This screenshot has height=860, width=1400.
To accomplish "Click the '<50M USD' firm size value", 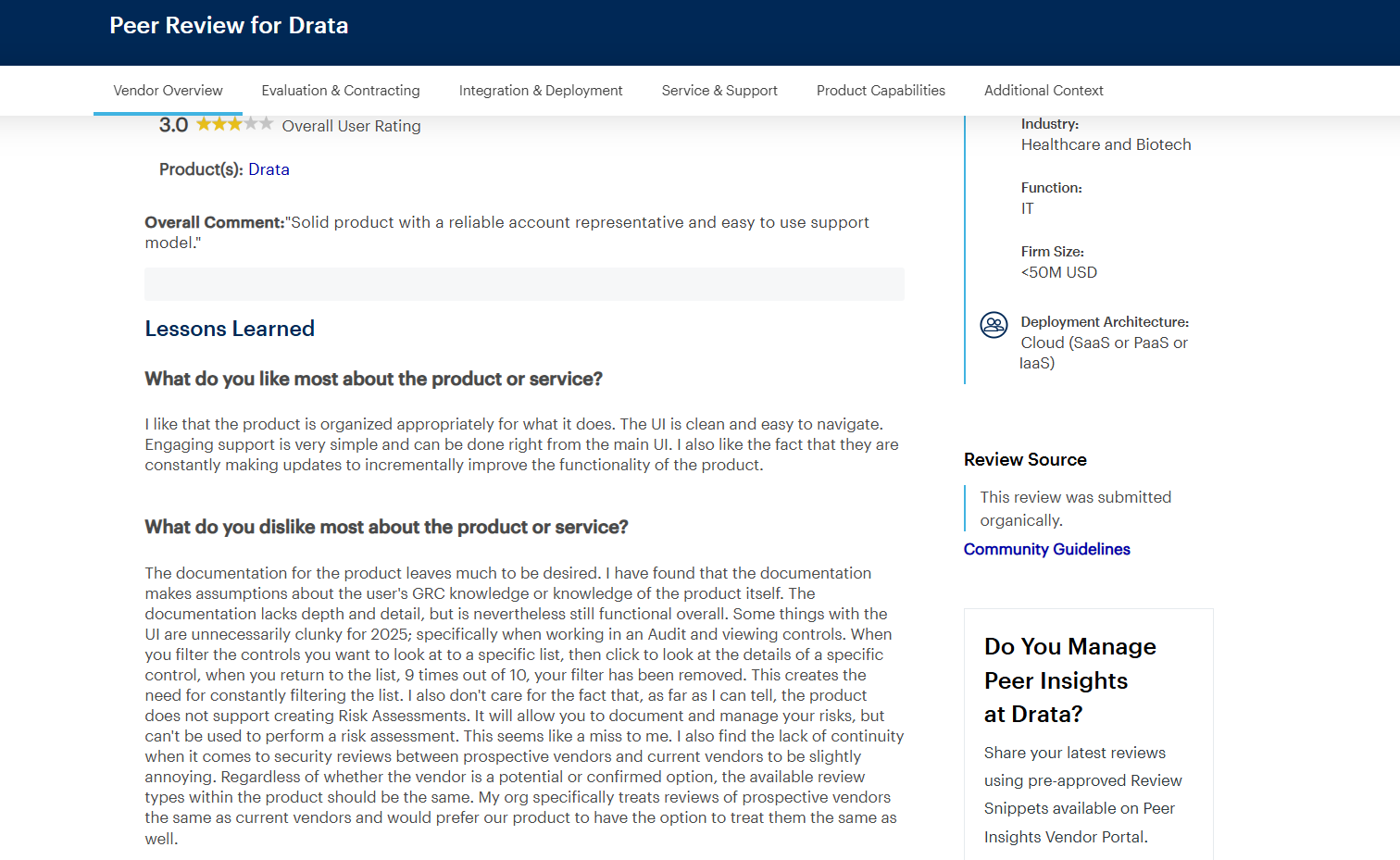I will 1058,272.
